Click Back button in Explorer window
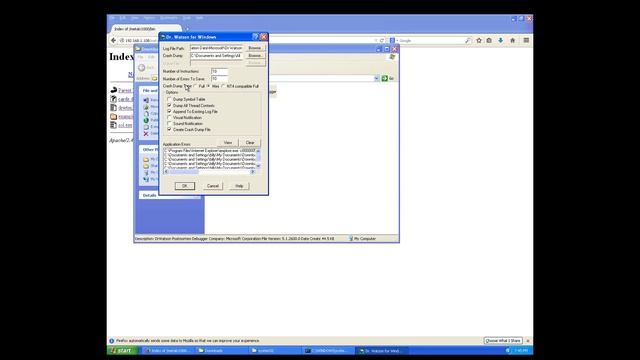Screen dimensions: 640x360 pos(147,67)
